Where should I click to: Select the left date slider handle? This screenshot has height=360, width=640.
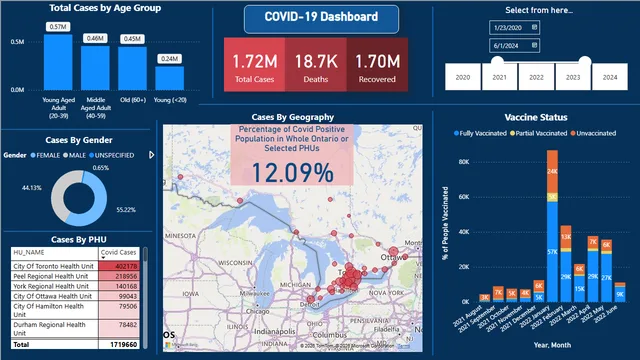click(497, 62)
